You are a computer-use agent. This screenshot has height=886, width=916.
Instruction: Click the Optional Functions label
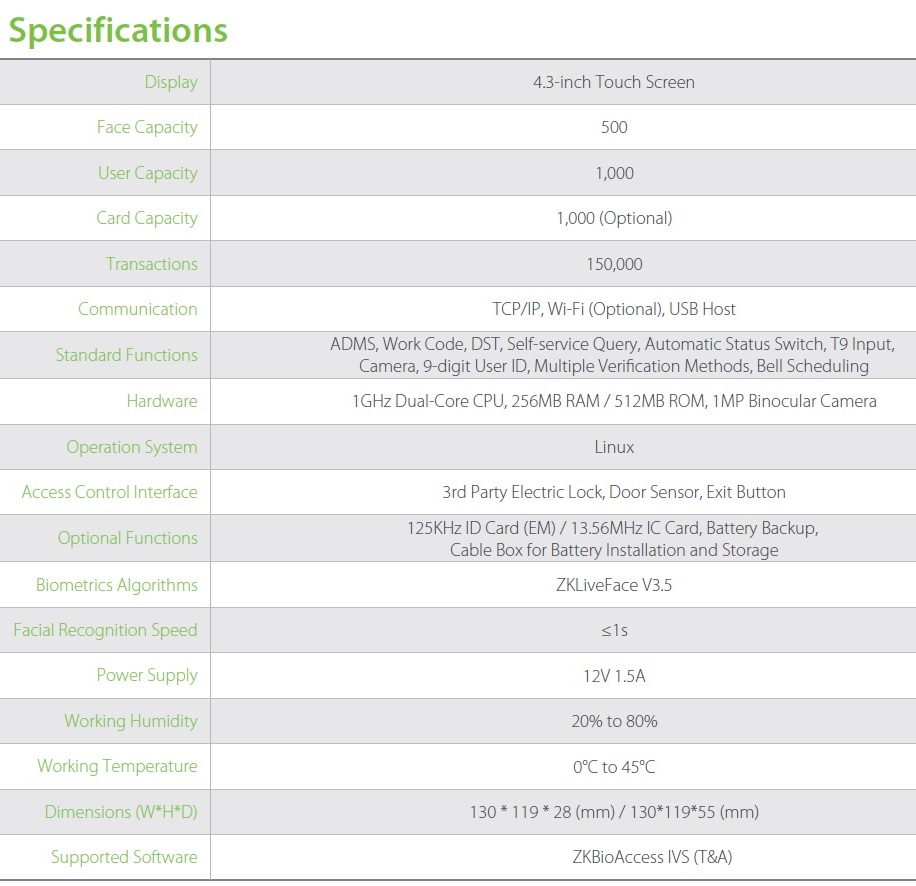pos(128,538)
